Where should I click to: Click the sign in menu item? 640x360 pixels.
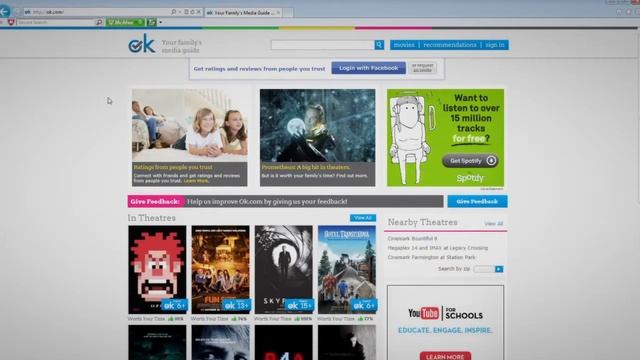coord(495,45)
